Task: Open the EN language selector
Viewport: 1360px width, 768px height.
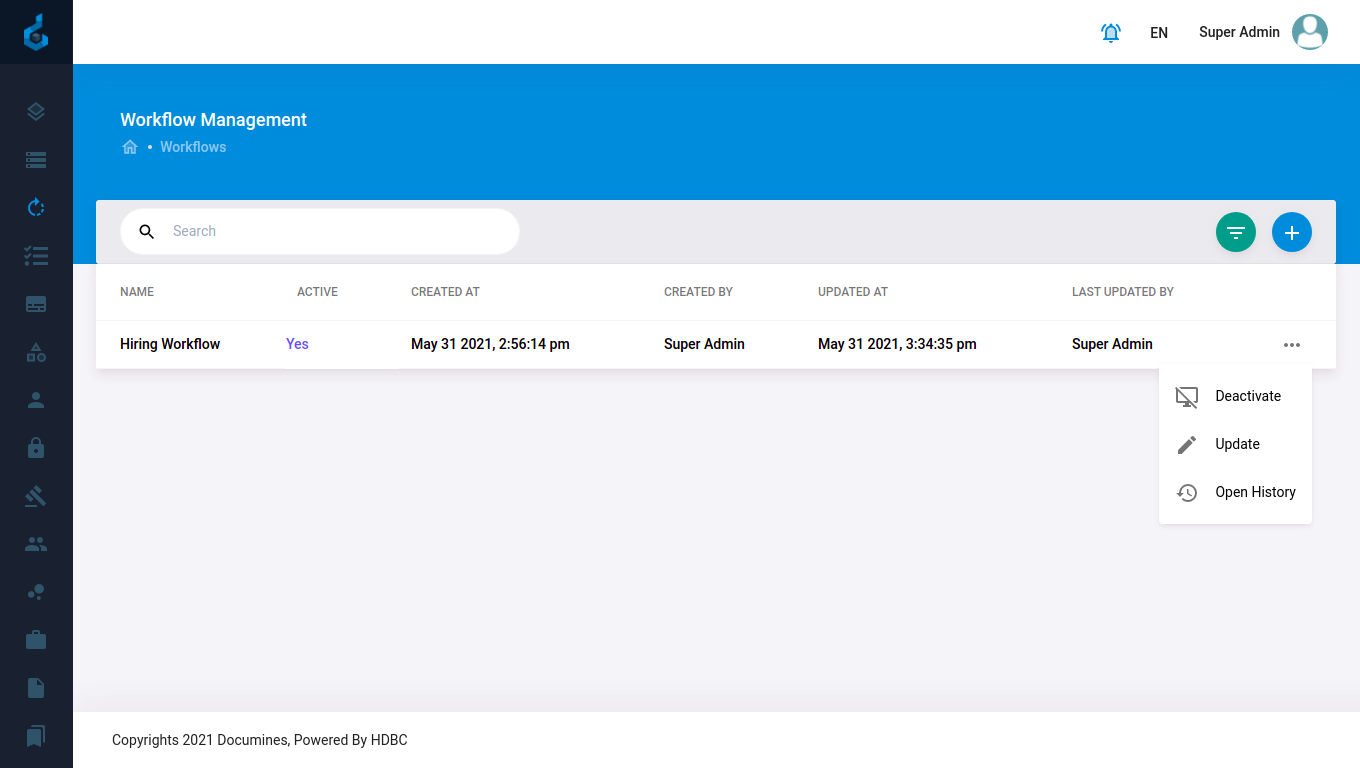Action: point(1159,33)
